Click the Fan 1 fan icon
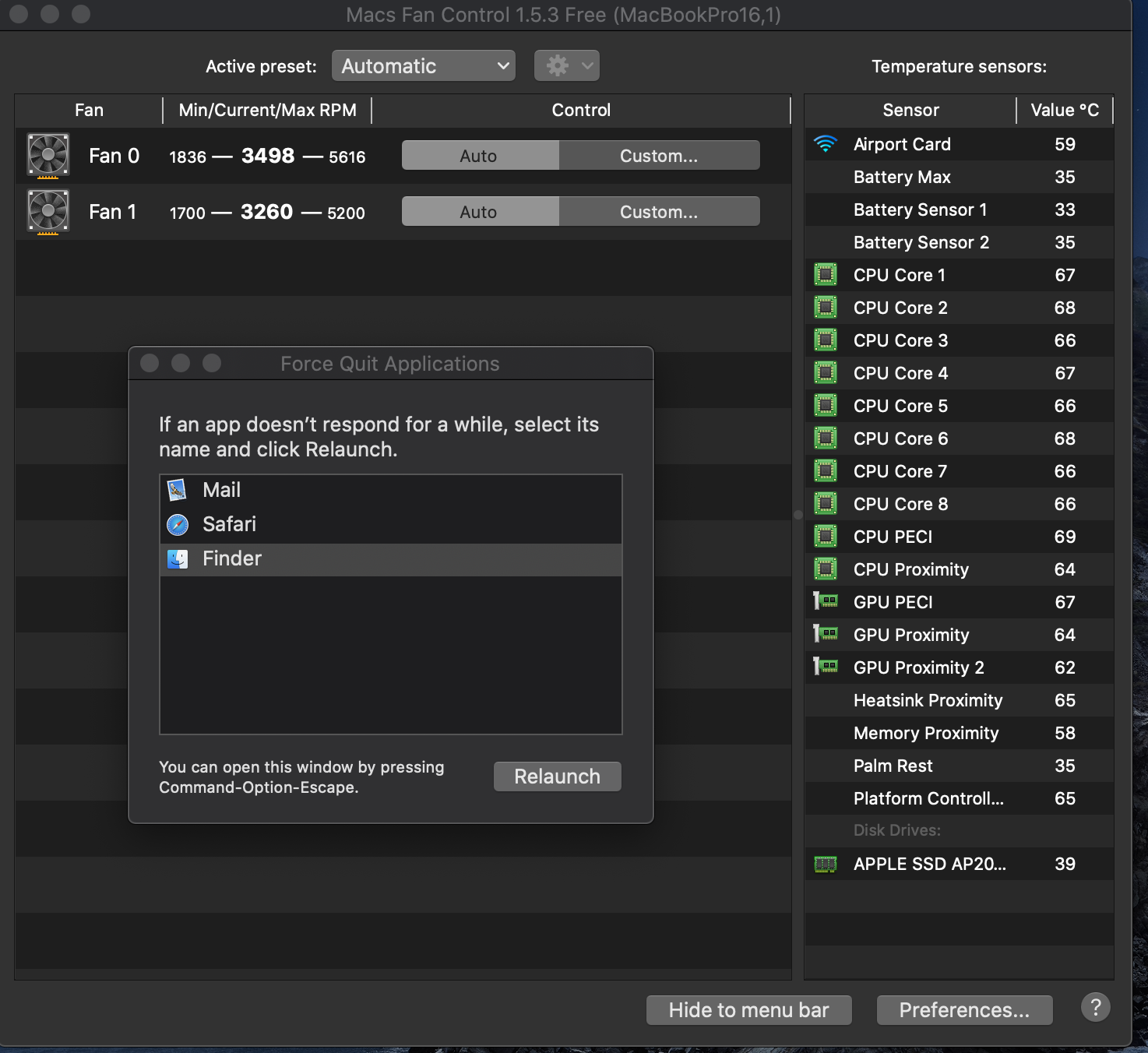 click(x=48, y=211)
